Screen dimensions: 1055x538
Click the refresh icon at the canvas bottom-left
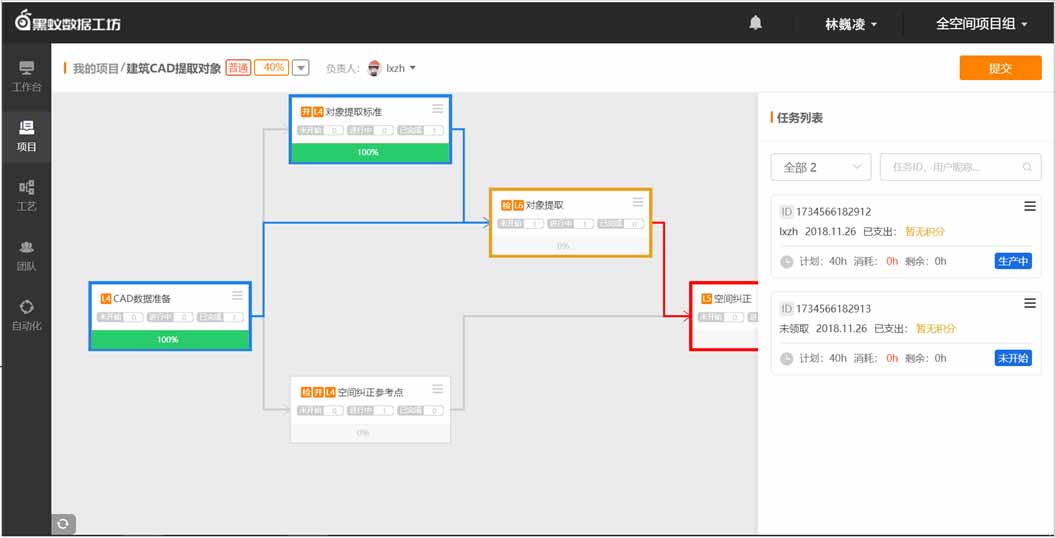click(63, 523)
